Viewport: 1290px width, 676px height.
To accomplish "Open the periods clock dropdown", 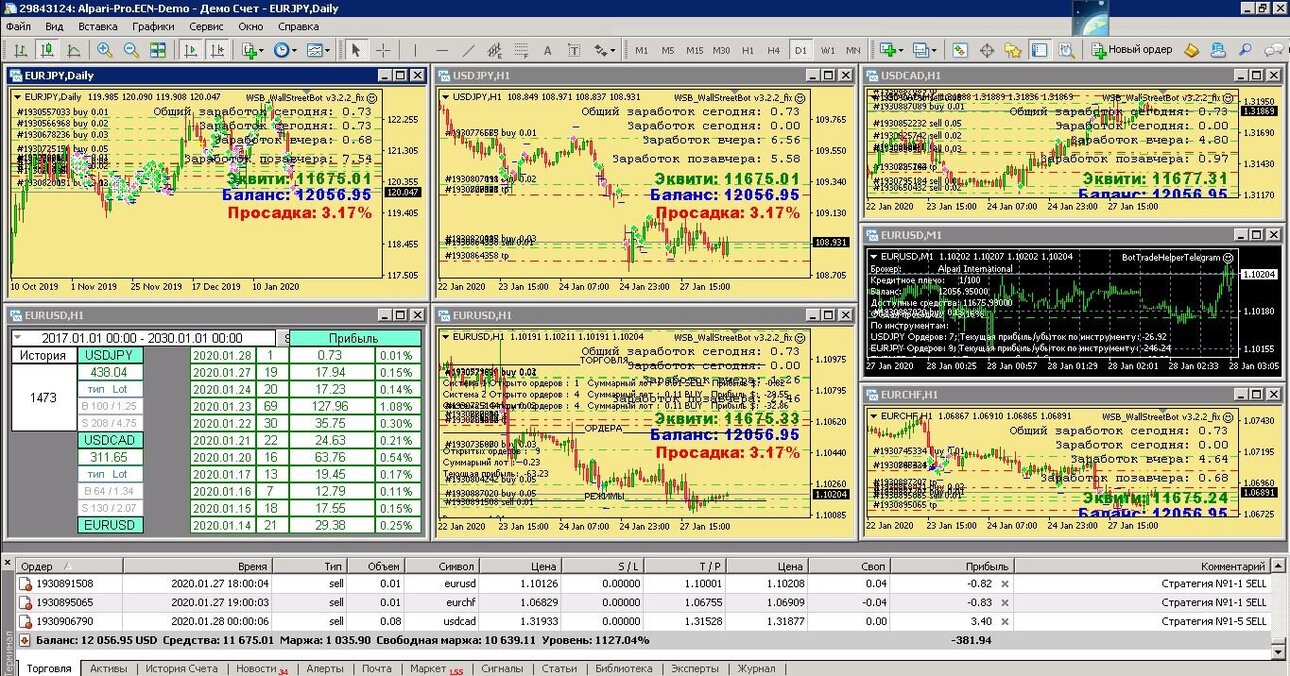I will (x=285, y=50).
